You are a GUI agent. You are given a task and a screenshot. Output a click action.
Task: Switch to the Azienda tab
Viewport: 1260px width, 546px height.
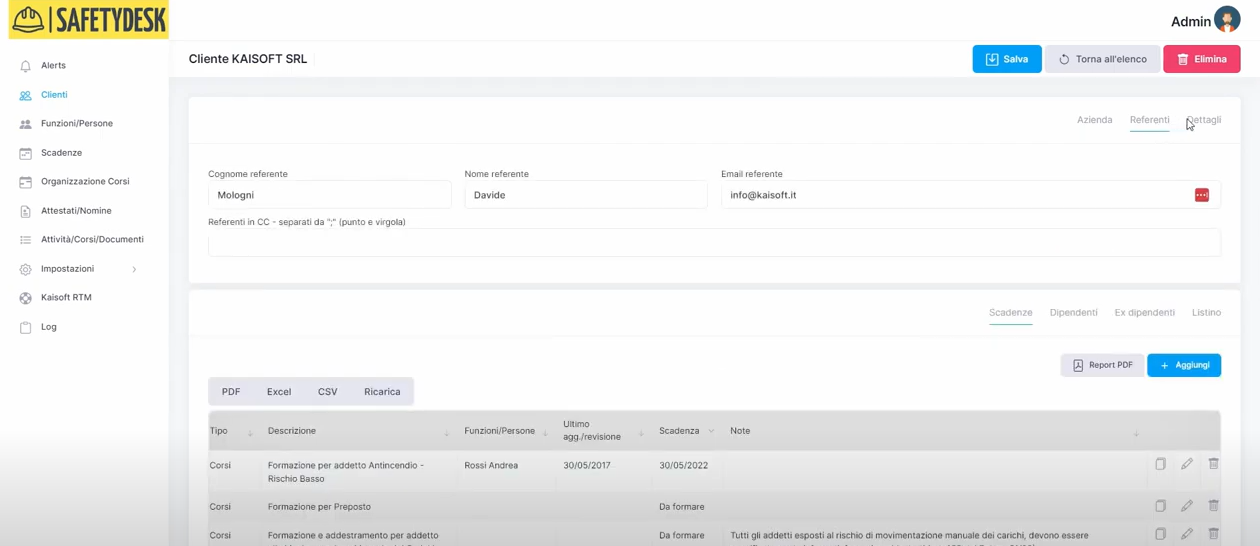tap(1094, 120)
